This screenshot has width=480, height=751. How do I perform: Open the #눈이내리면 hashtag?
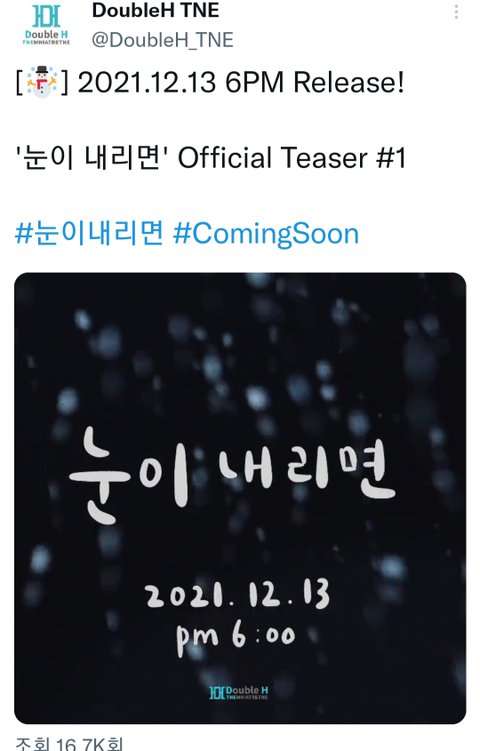pyautogui.click(x=90, y=233)
